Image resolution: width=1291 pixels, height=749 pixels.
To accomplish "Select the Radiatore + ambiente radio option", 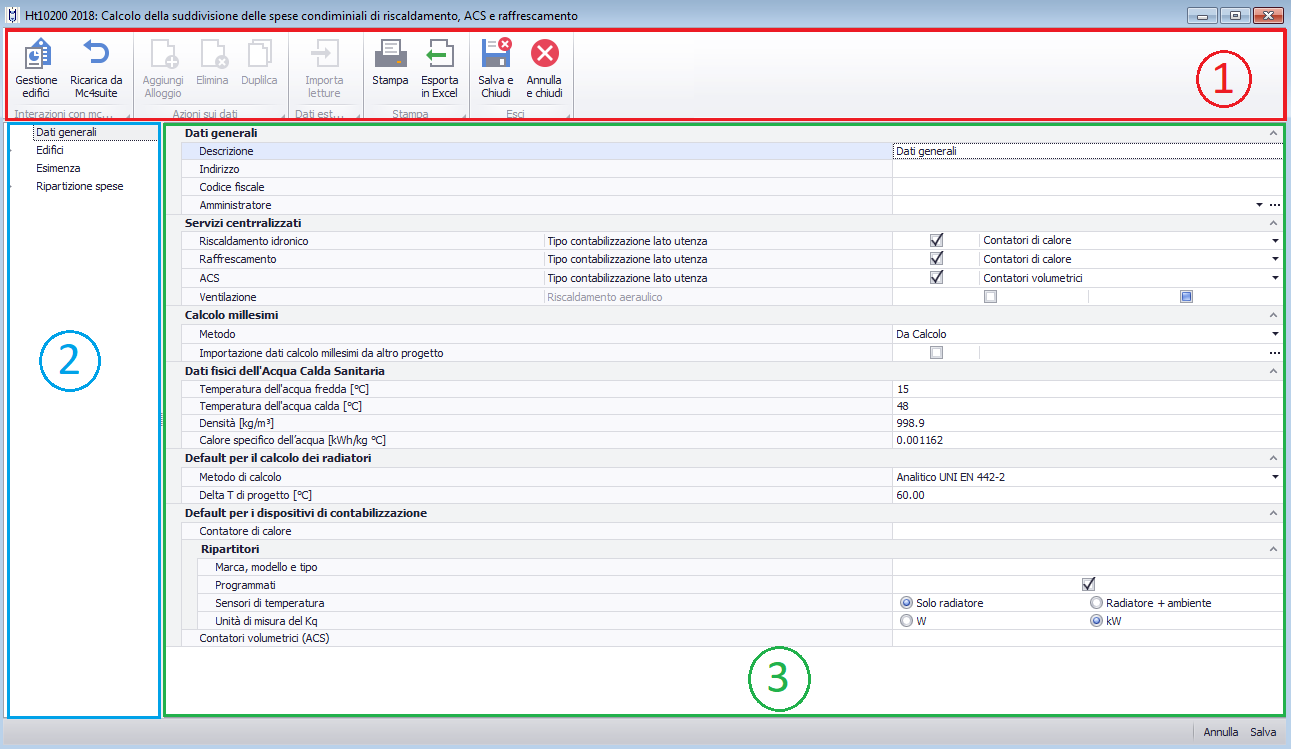I will [1096, 603].
